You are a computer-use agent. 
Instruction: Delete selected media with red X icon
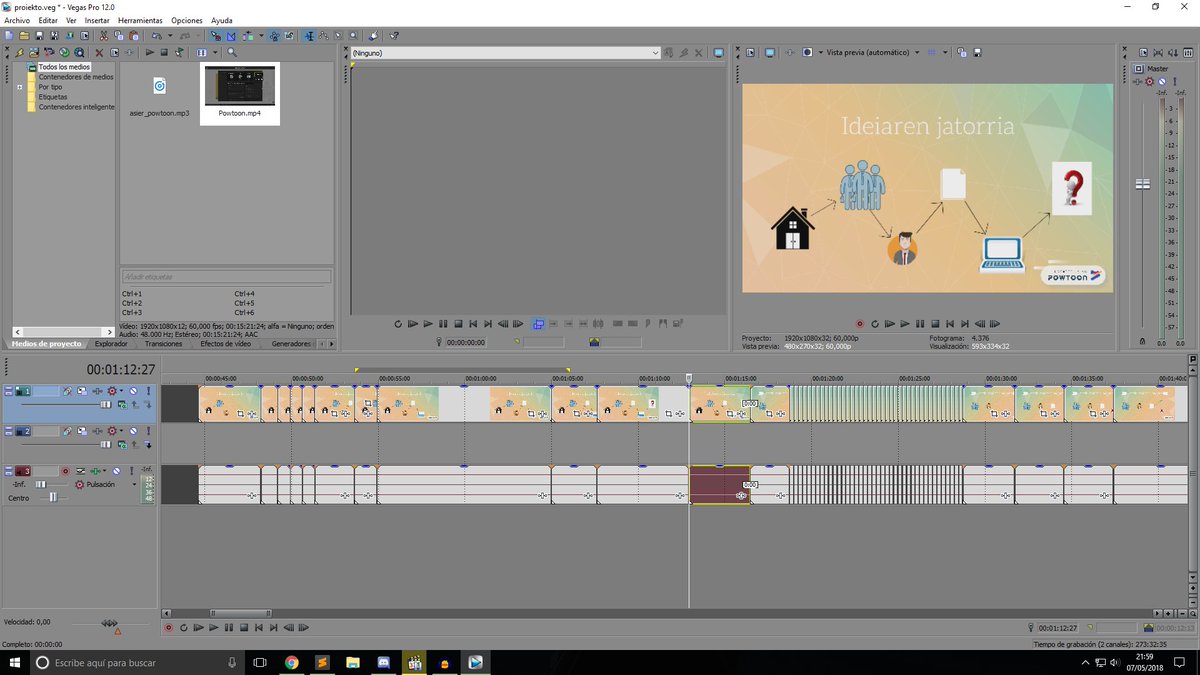99,52
